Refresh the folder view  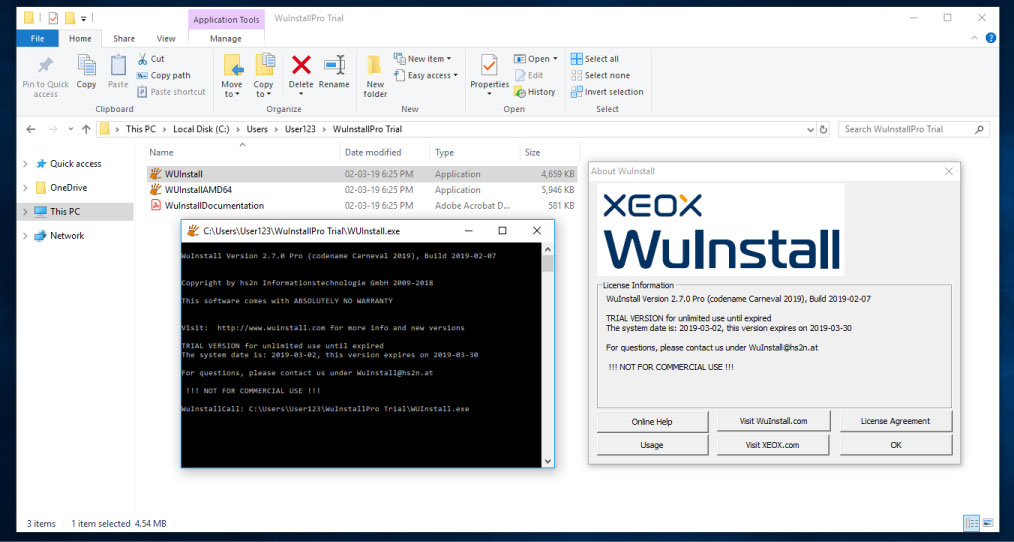[x=823, y=129]
